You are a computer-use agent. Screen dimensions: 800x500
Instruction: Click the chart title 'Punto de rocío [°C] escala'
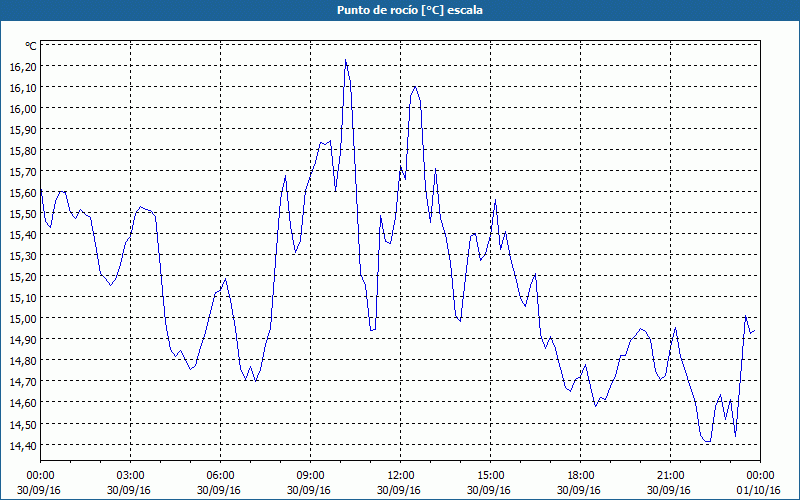(410, 10)
